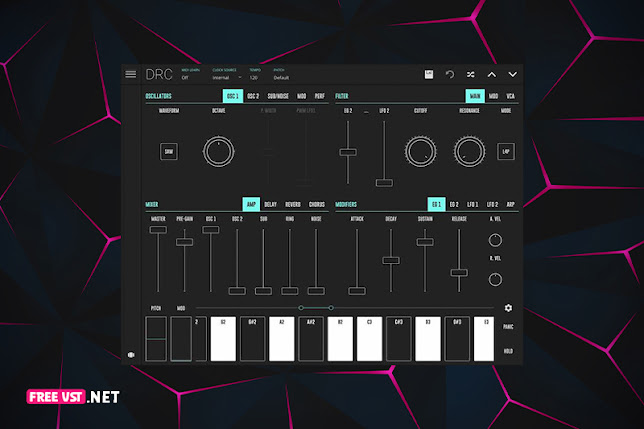
Task: Click the Panic button
Action: 508,327
